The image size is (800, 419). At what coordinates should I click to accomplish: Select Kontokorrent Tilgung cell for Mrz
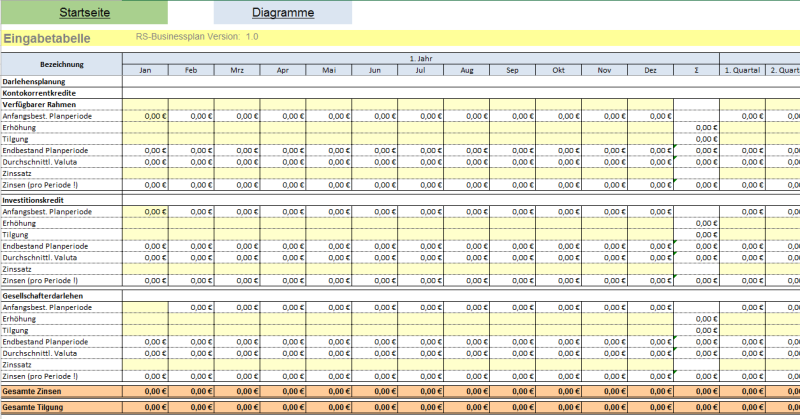click(x=237, y=139)
